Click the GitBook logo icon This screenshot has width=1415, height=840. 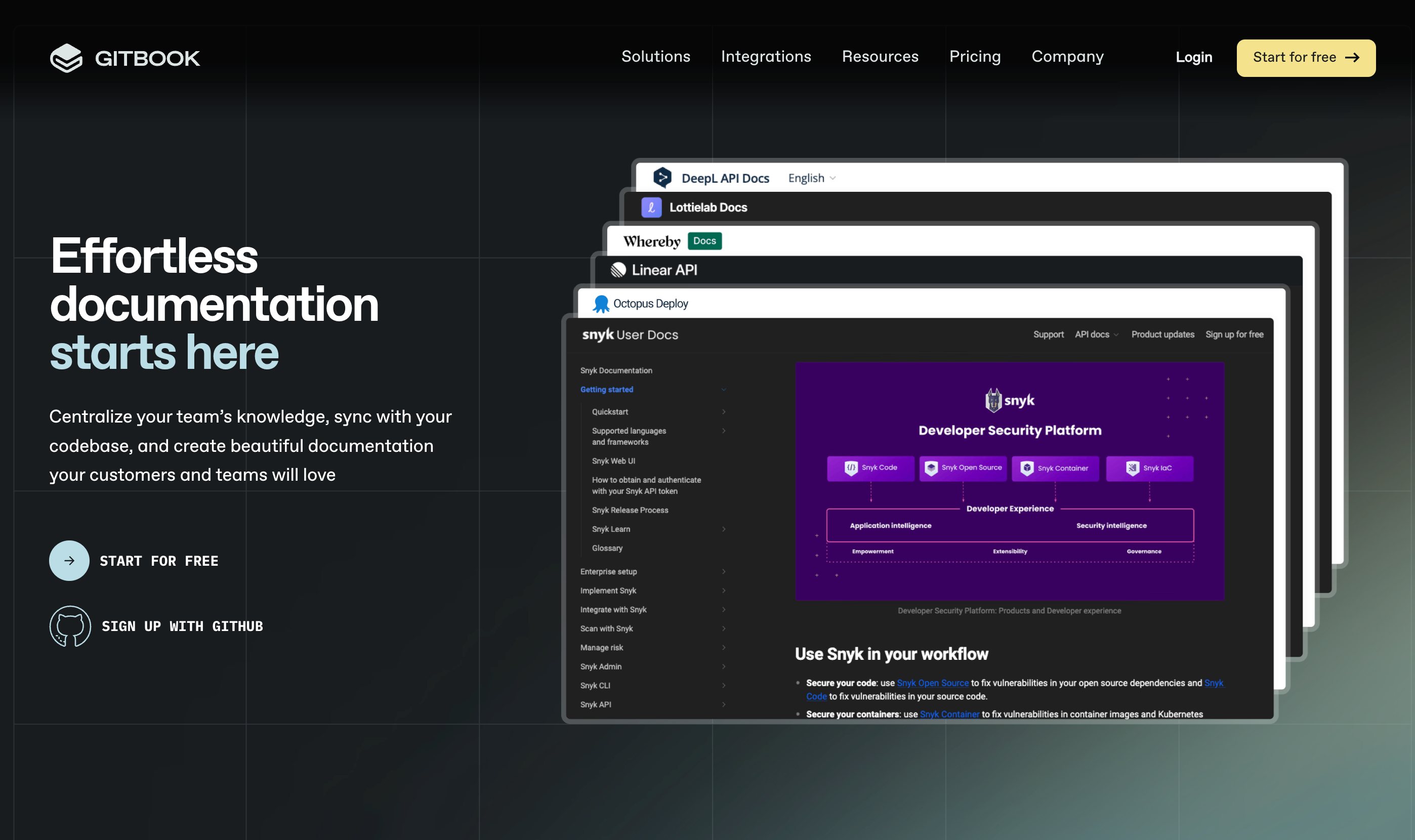(66, 58)
